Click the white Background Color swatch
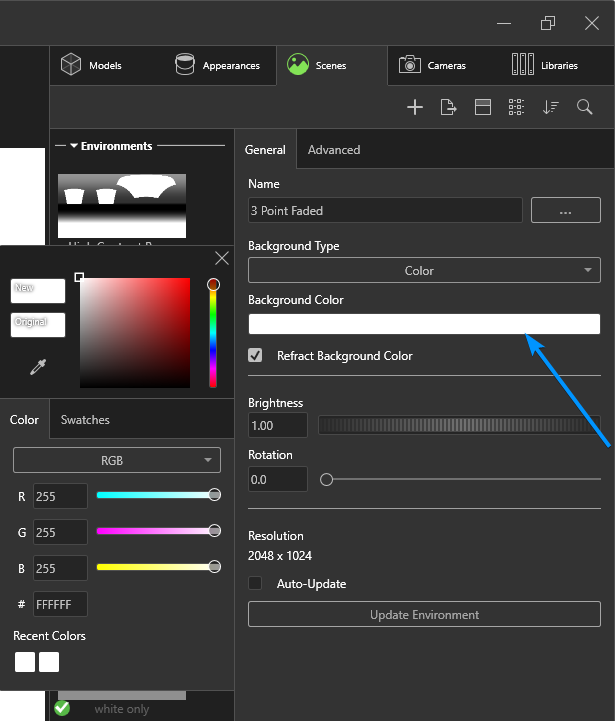Viewport: 615px width, 721px height. [424, 324]
